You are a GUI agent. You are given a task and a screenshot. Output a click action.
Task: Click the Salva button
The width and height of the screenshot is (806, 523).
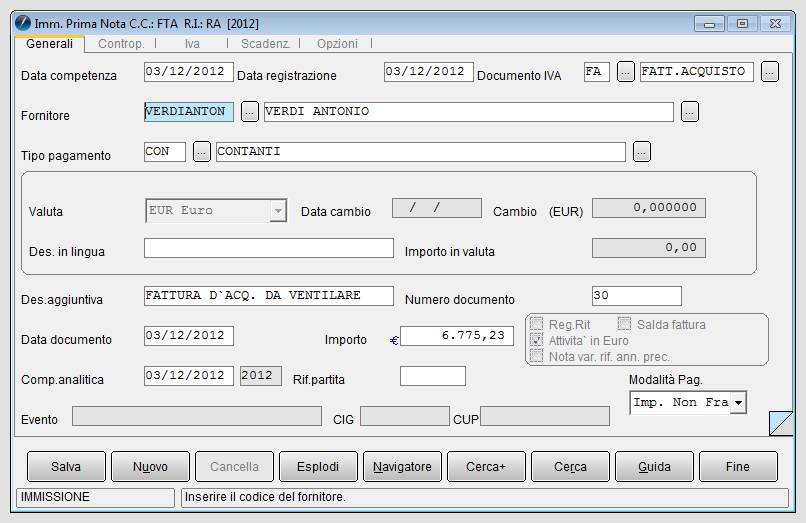[66, 466]
